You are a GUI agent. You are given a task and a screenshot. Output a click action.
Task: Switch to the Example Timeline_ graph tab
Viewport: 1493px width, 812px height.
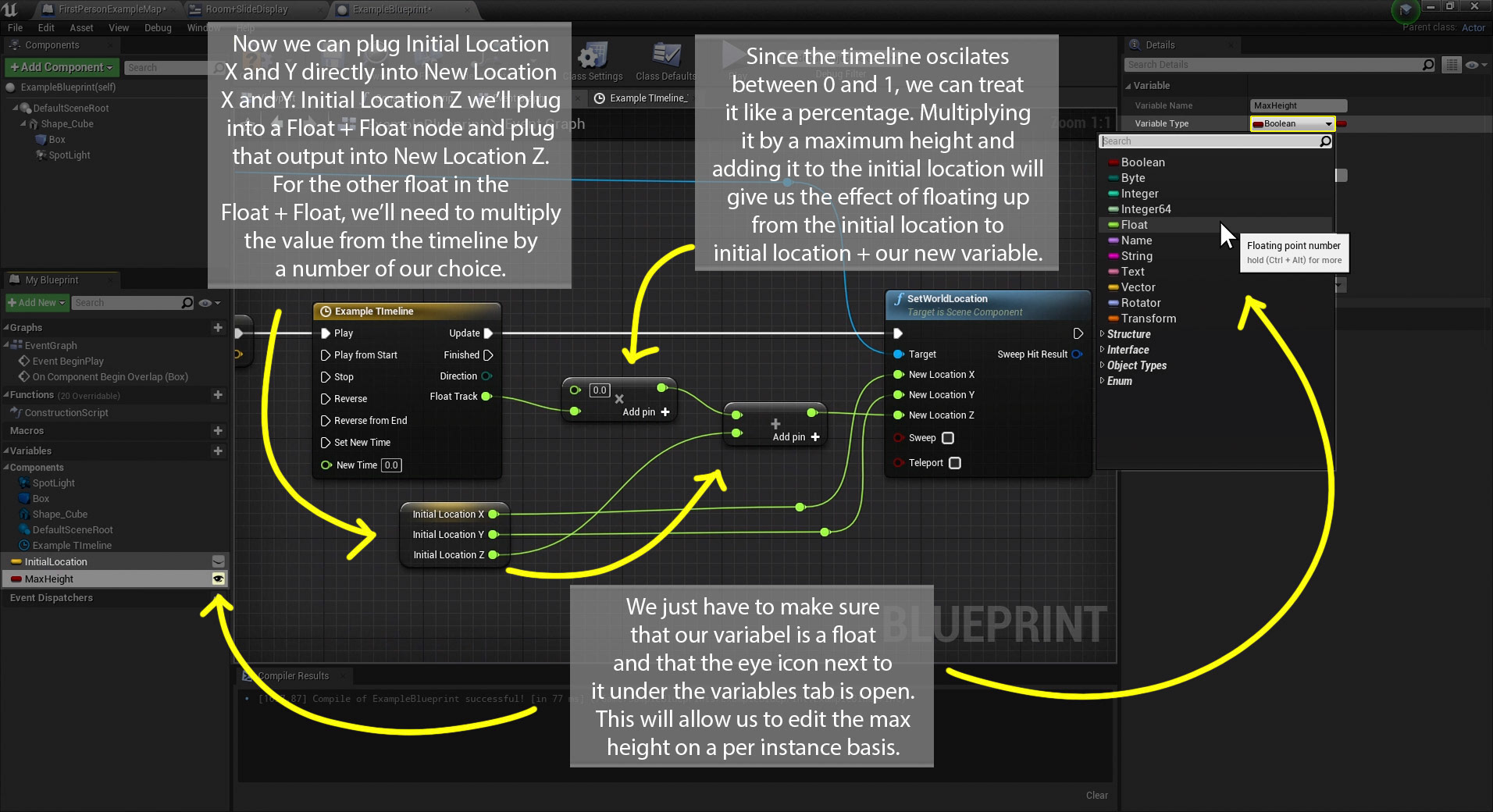(642, 98)
